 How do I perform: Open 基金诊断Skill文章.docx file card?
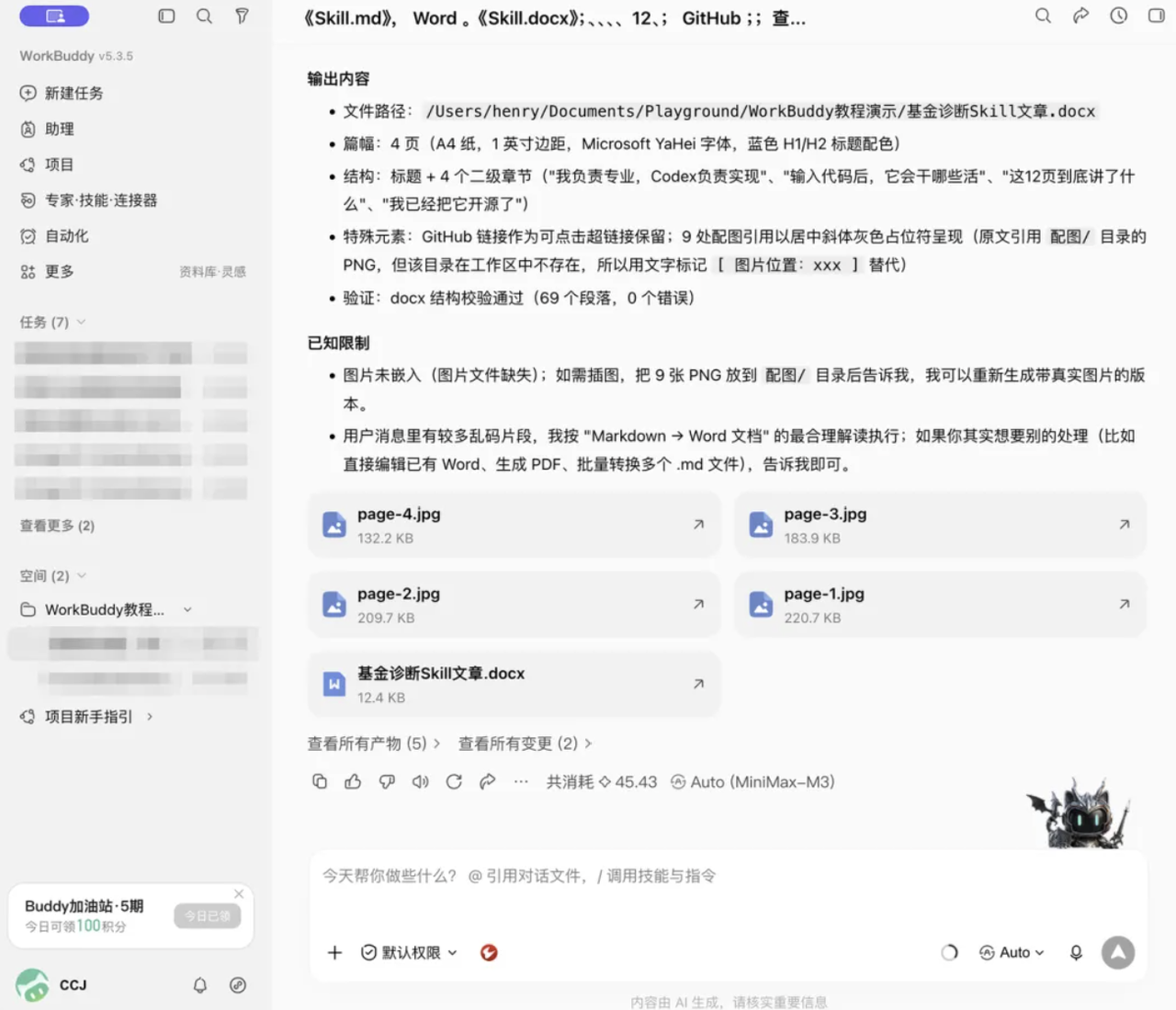(514, 685)
